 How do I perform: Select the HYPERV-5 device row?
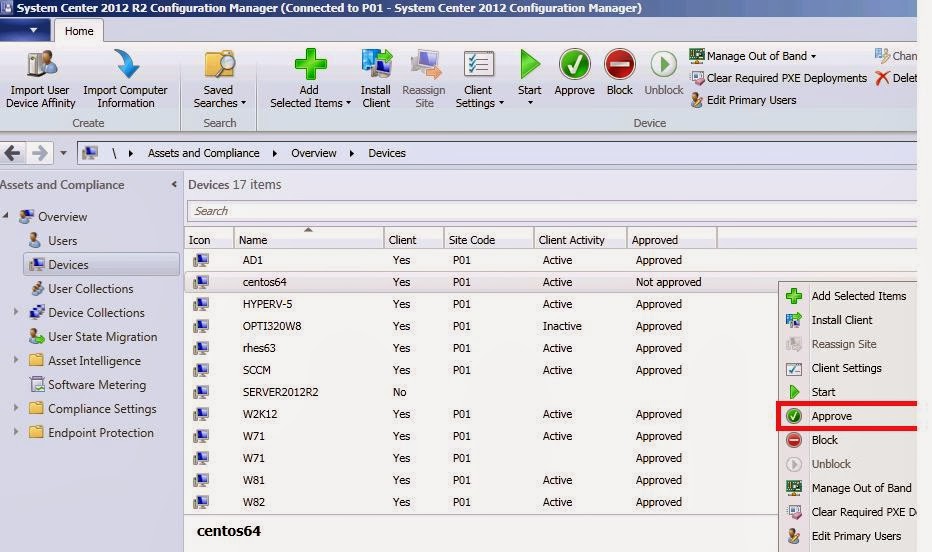point(481,304)
